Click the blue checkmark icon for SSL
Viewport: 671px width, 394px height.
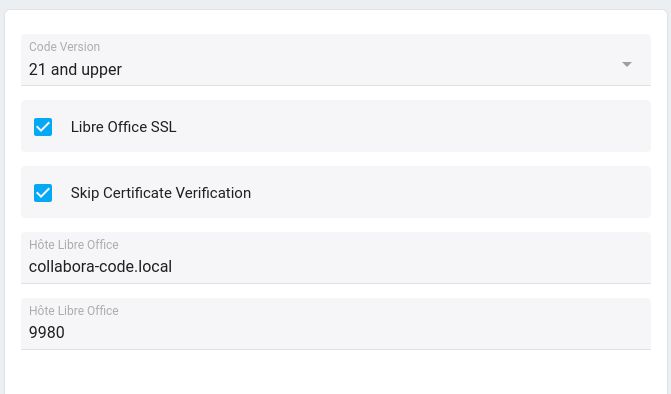tap(43, 127)
